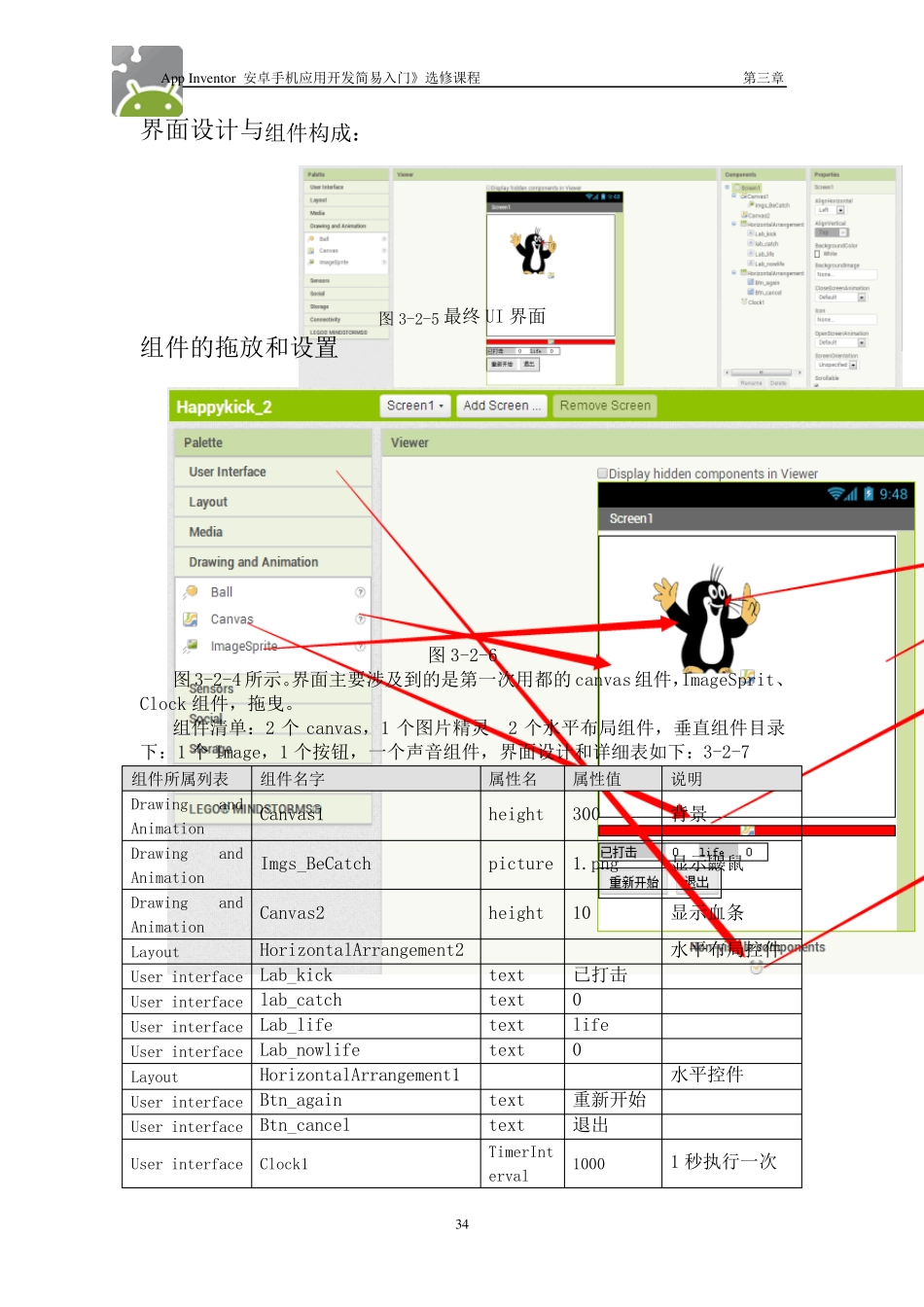Collapse Canvas1 node in small Components tree
The image size is (924, 1307).
[x=735, y=196]
